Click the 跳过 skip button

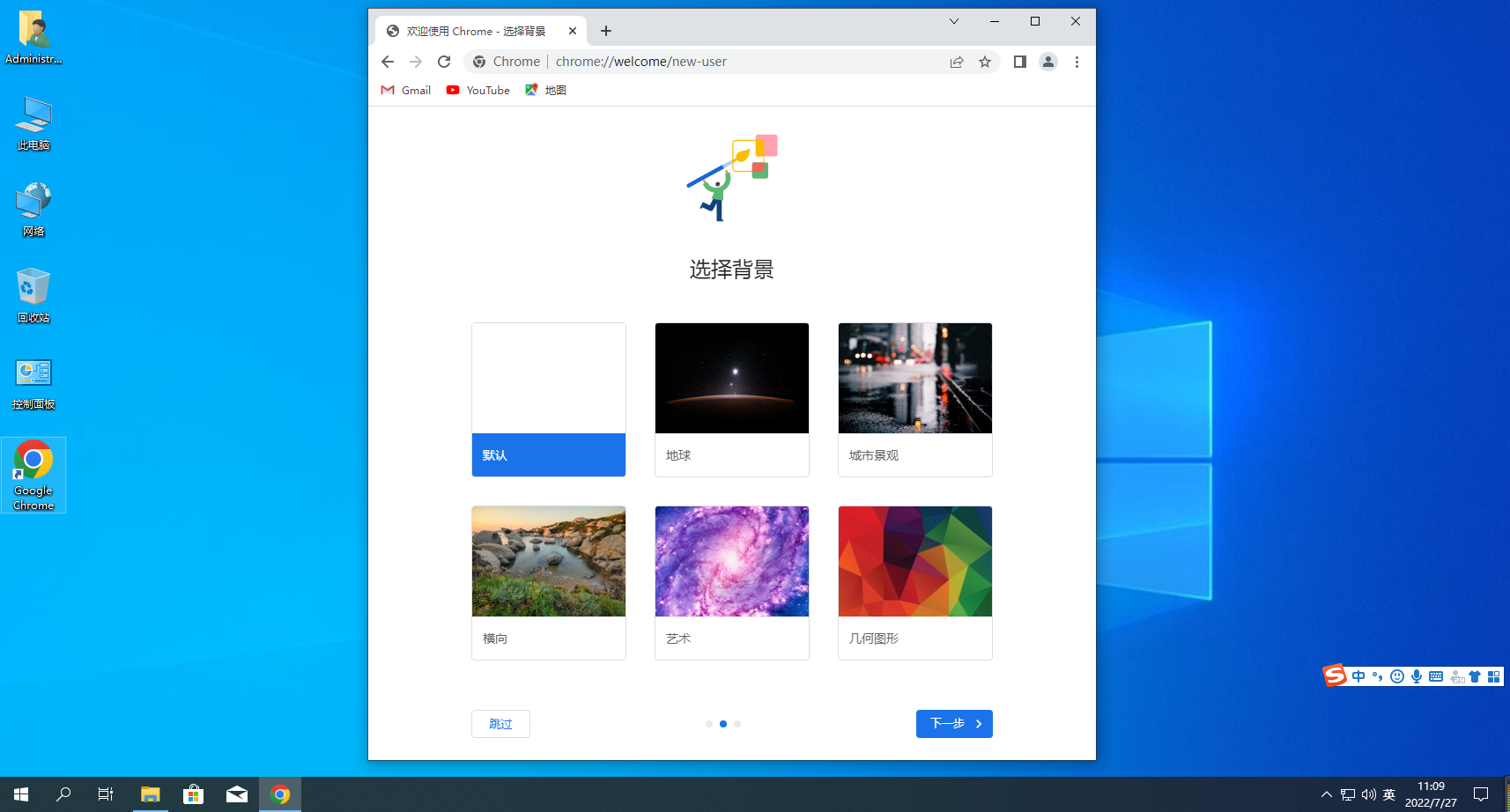[x=500, y=724]
